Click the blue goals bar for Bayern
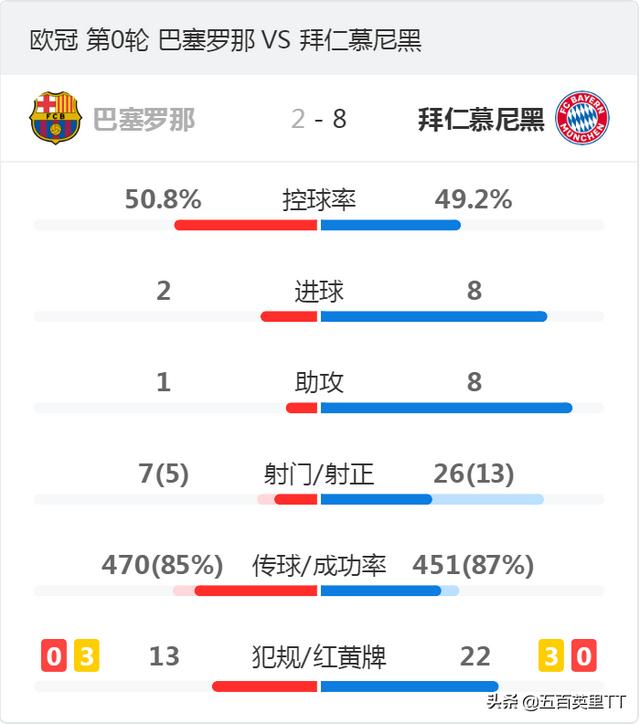Viewport: 640px width, 724px height. pyautogui.click(x=434, y=317)
